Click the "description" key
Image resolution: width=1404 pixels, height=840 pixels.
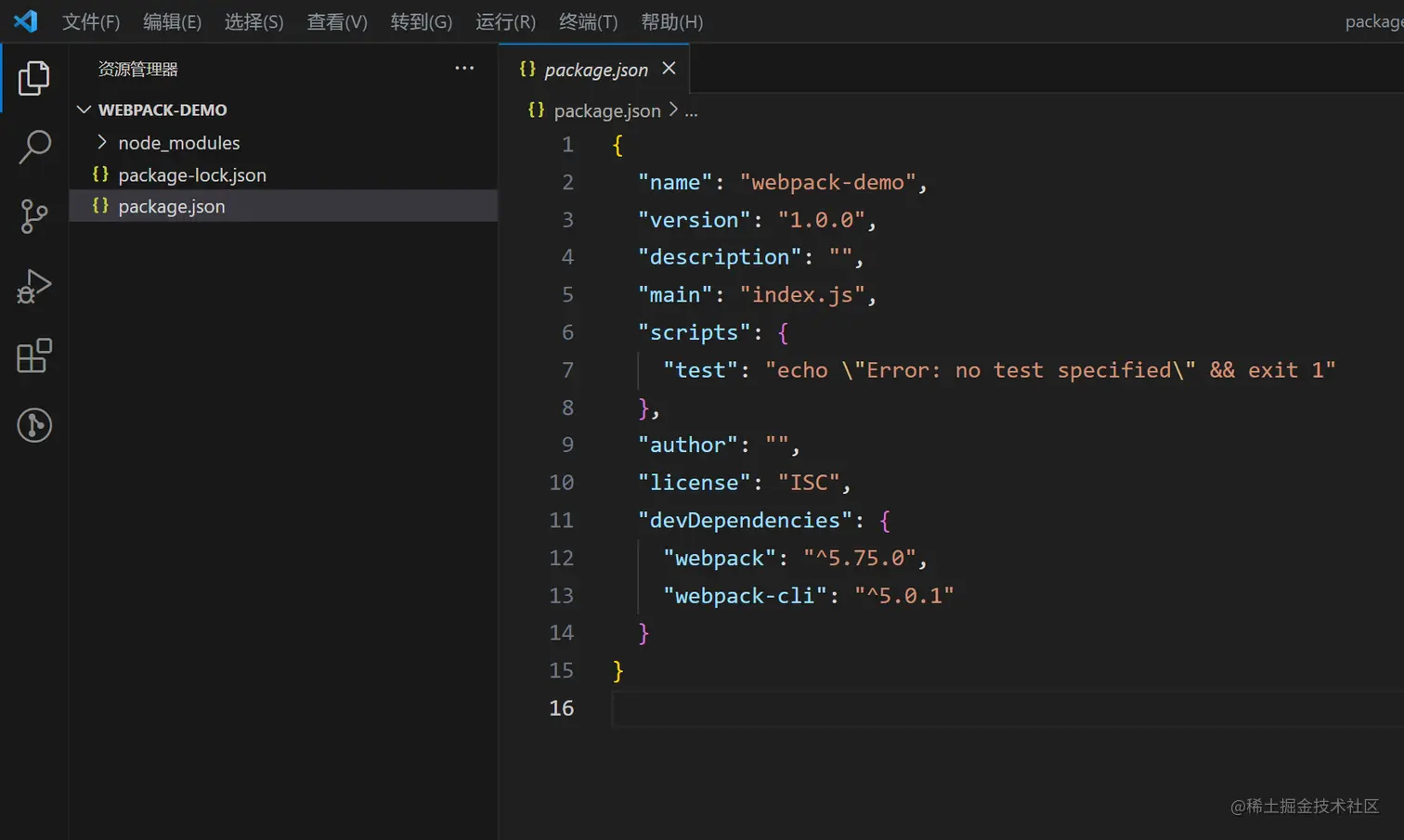pos(720,257)
